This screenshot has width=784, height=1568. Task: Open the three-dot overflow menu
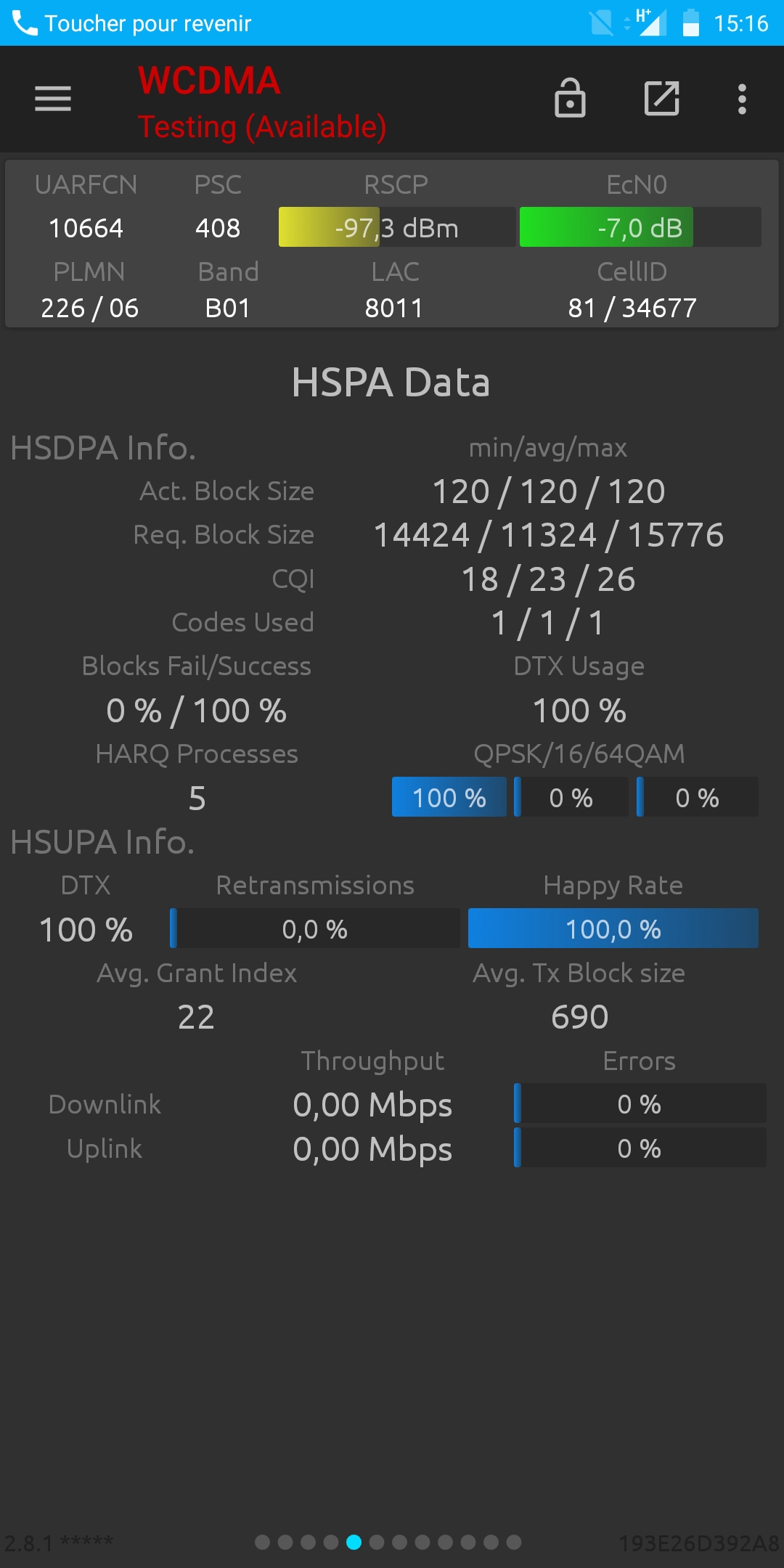[742, 99]
